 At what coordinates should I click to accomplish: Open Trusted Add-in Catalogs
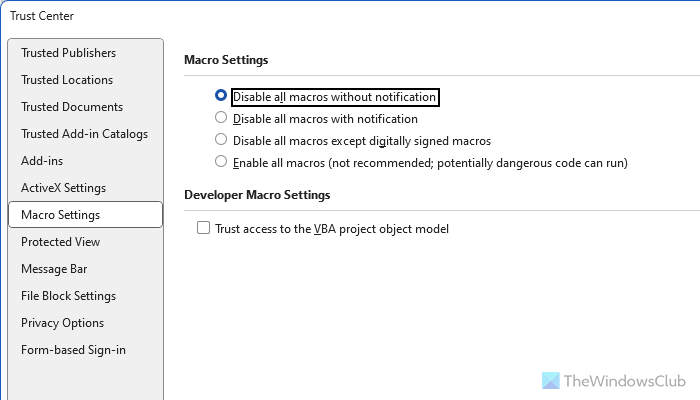84,134
